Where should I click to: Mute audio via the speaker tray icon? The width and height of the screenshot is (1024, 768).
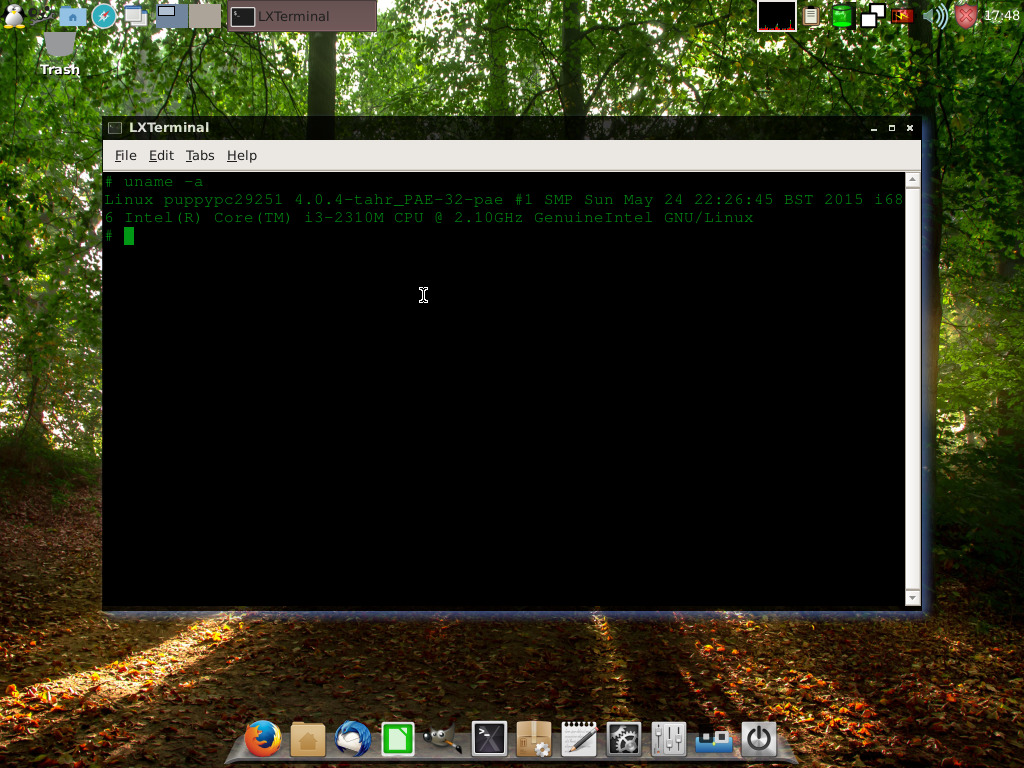point(933,16)
